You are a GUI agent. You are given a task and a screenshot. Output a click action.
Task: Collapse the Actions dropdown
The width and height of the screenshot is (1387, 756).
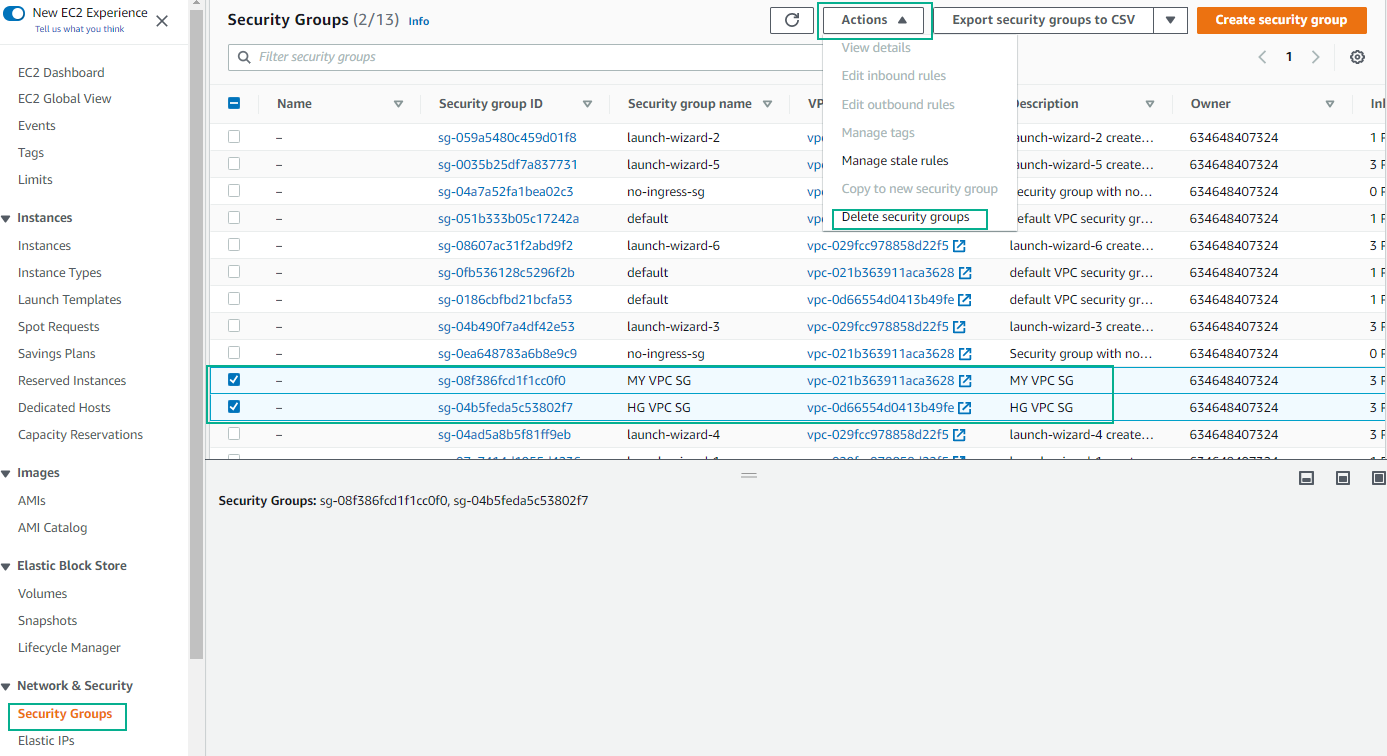pos(874,20)
